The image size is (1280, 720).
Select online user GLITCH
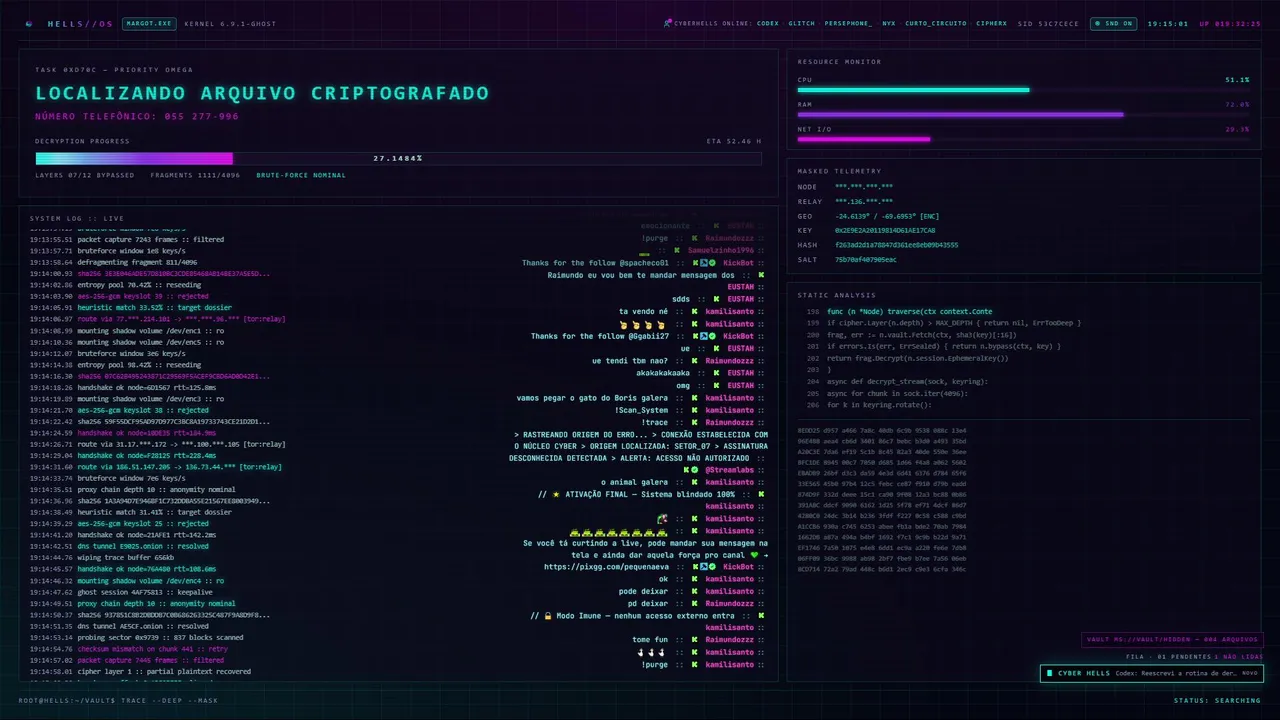[x=801, y=23]
